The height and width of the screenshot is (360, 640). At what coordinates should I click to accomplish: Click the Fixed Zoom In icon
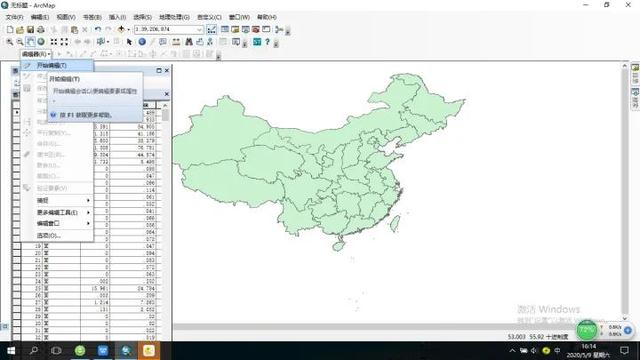[x=54, y=42]
